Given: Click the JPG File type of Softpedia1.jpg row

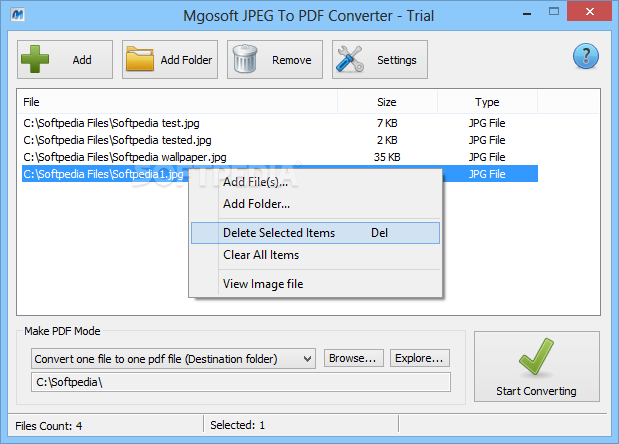Looking at the screenshot, I should 487,174.
